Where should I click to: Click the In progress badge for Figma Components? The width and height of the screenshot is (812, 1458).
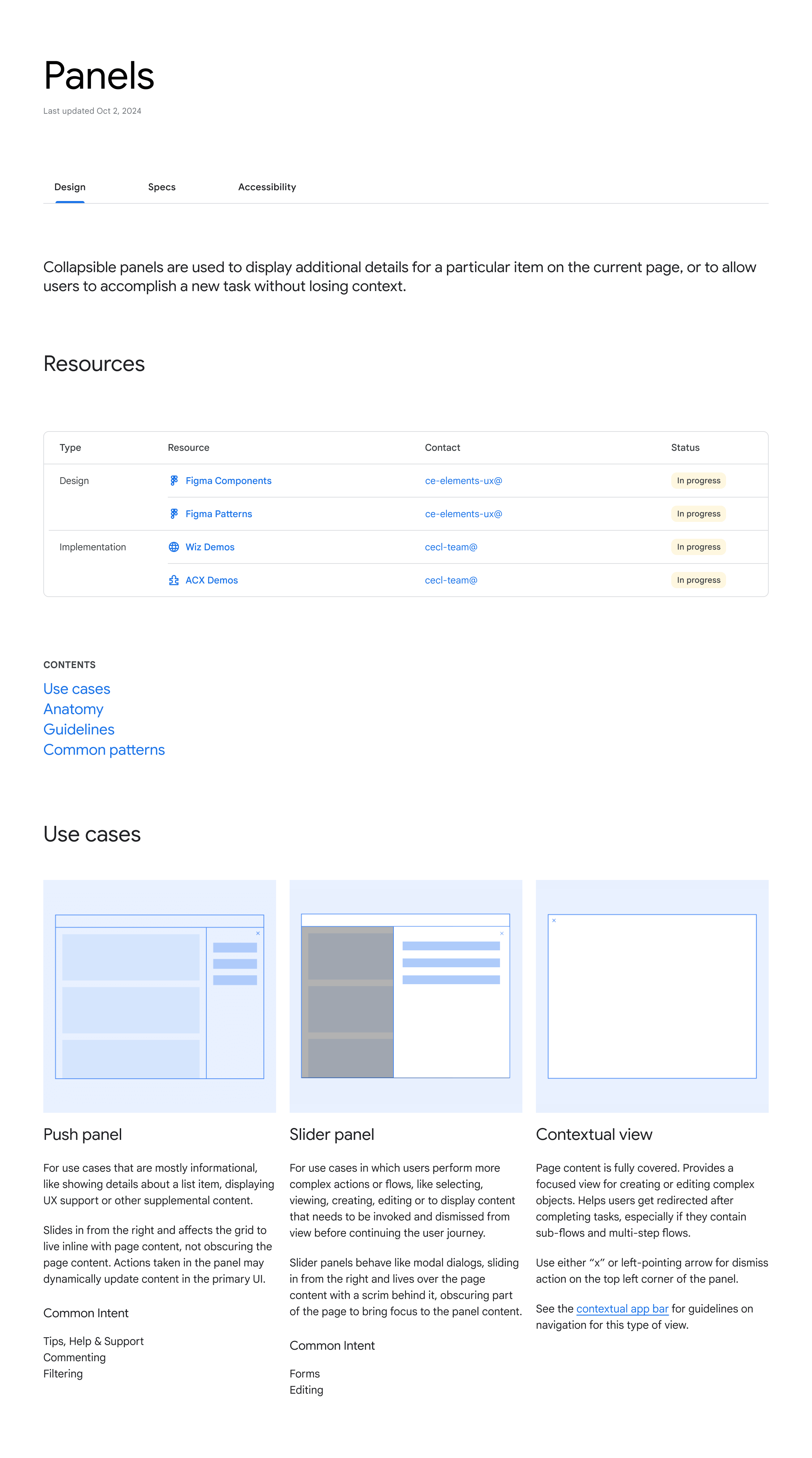(x=698, y=481)
